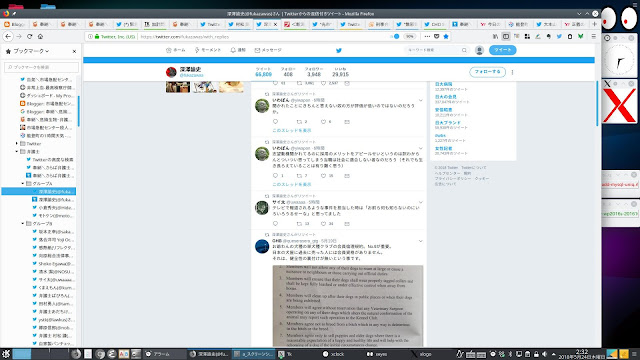Like the サイ太 tweet

(323, 224)
